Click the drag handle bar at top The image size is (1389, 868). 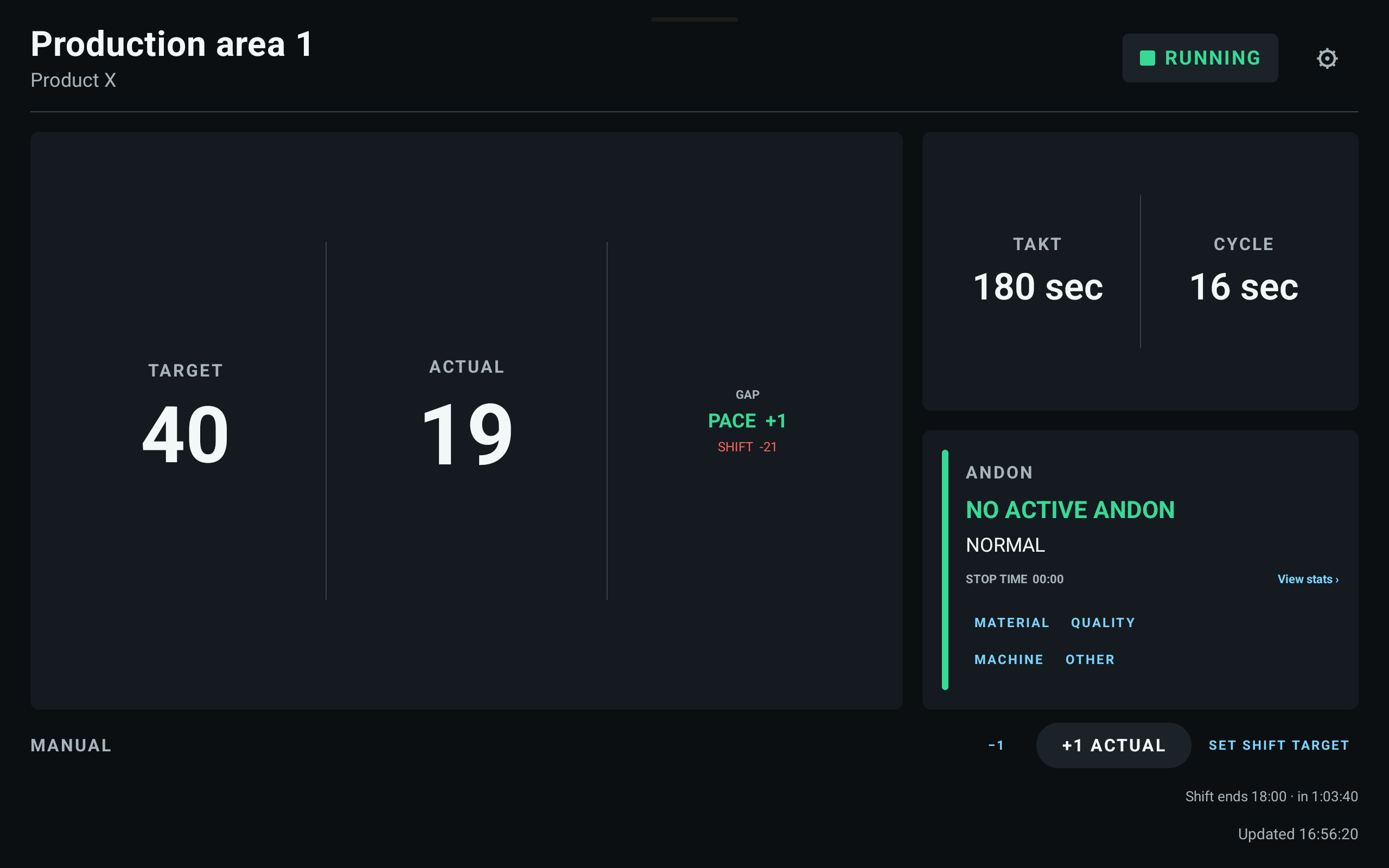point(694,20)
